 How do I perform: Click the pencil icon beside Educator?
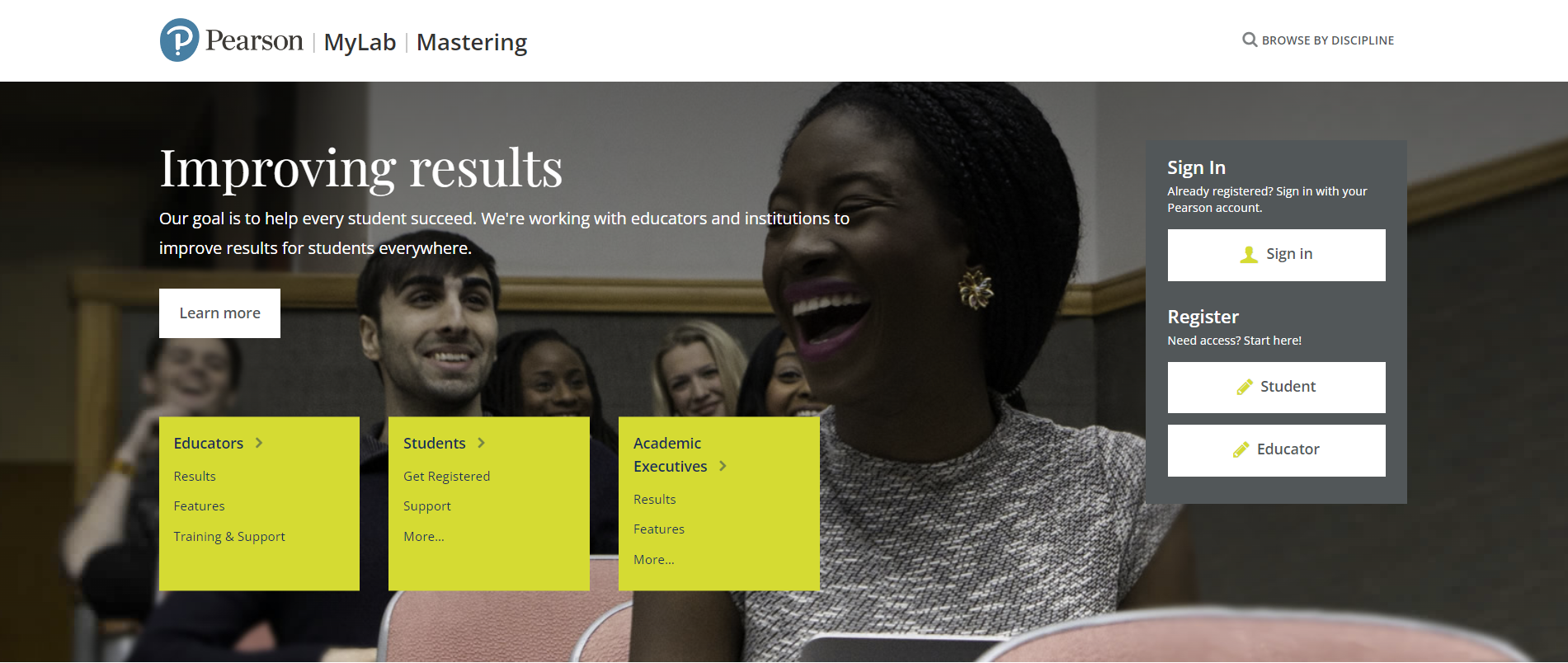(x=1241, y=449)
